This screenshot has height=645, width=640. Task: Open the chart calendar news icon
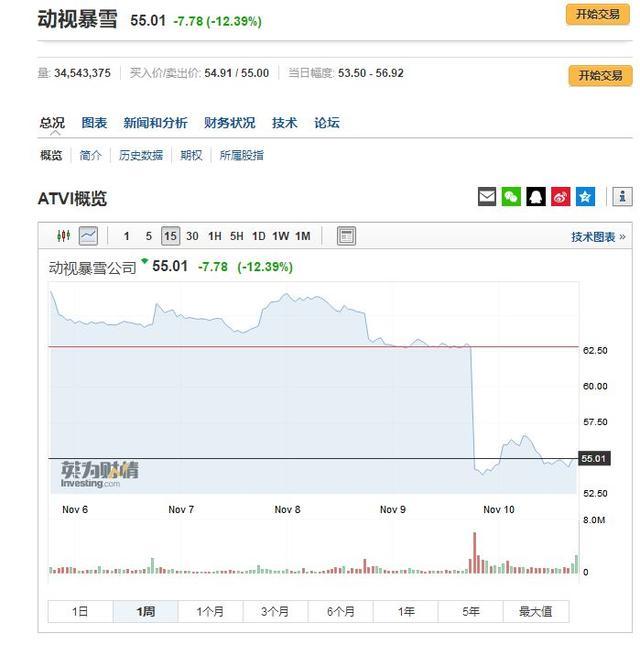(x=346, y=236)
